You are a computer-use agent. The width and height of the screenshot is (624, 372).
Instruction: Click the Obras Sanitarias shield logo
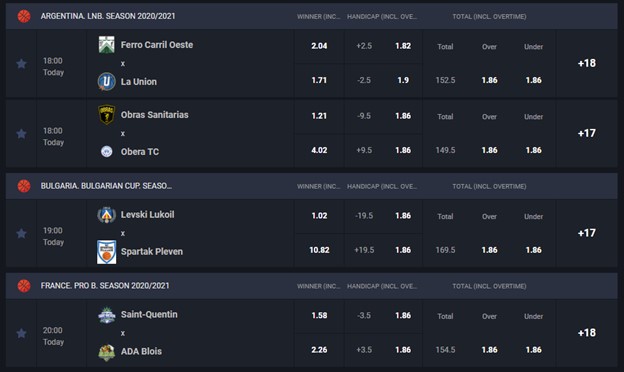tap(107, 115)
